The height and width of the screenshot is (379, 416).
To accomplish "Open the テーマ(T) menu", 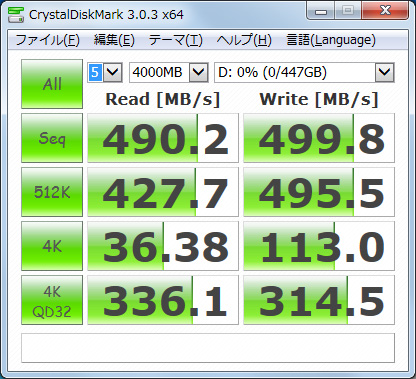I will [176, 40].
